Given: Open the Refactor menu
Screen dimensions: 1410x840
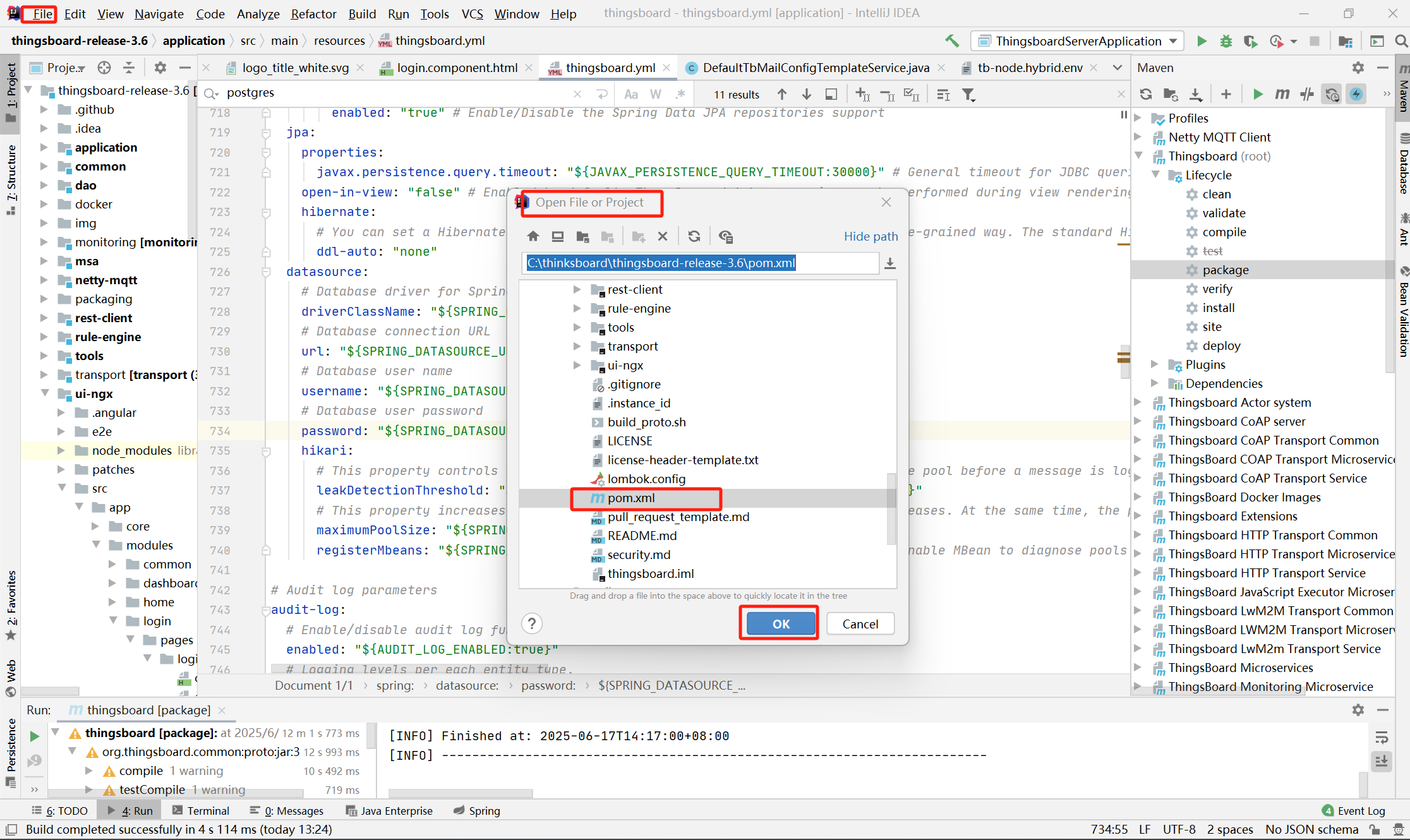Looking at the screenshot, I should [313, 14].
